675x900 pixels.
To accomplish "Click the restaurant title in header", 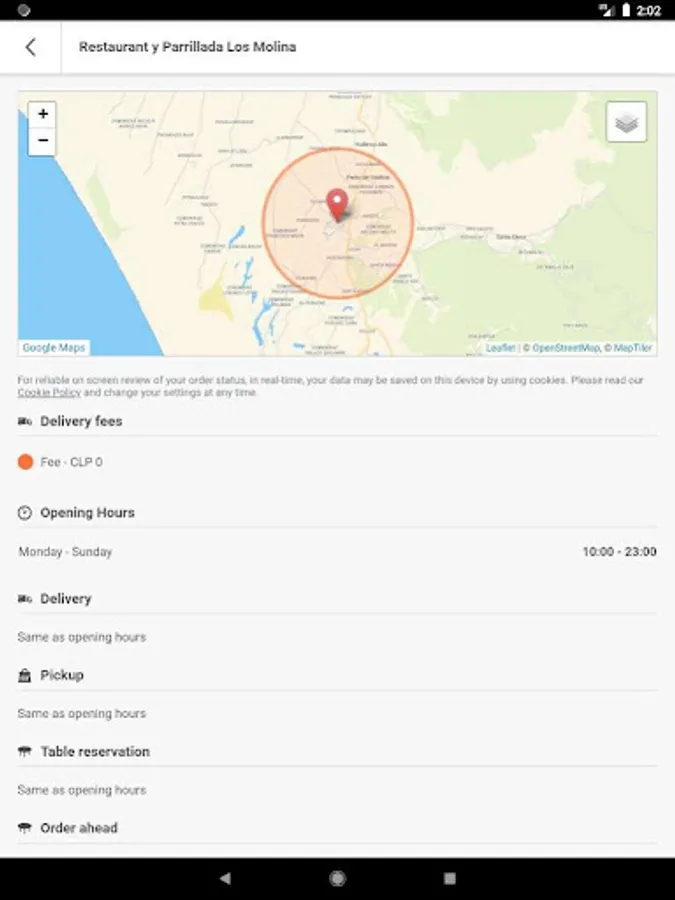I will click(x=187, y=47).
